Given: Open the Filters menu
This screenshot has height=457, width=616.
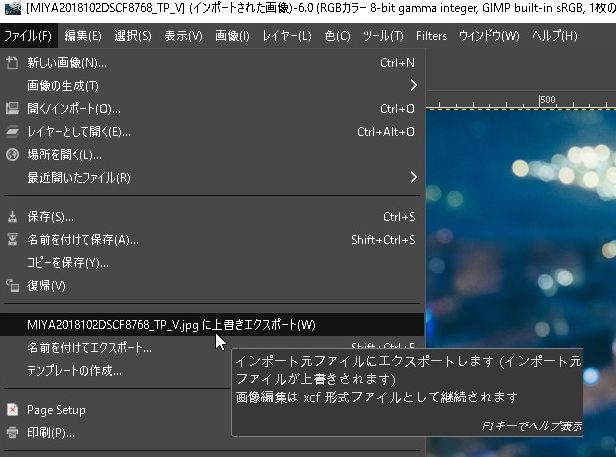Looking at the screenshot, I should pyautogui.click(x=431, y=36).
